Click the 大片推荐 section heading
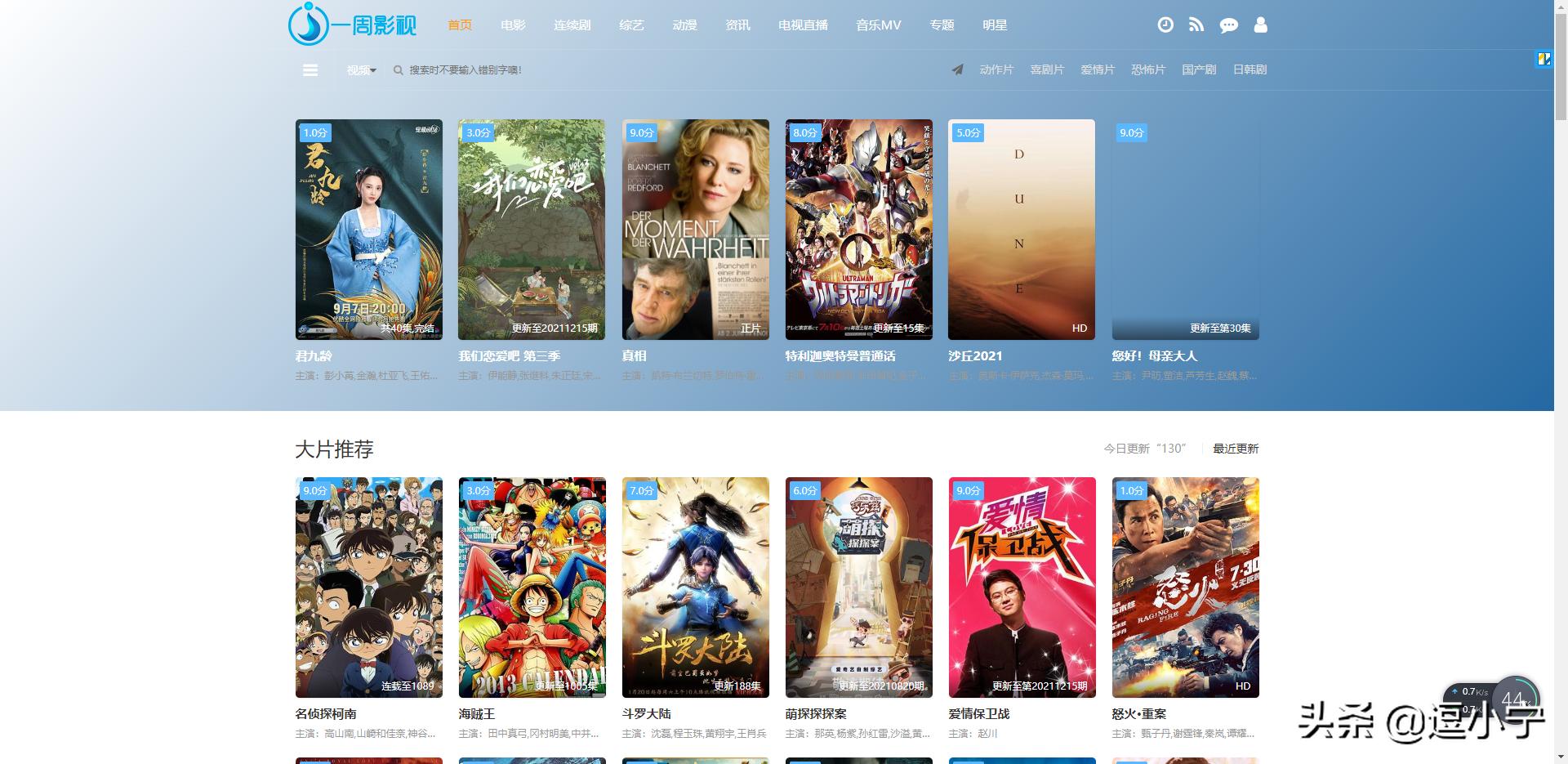The height and width of the screenshot is (764, 1568). 334,449
